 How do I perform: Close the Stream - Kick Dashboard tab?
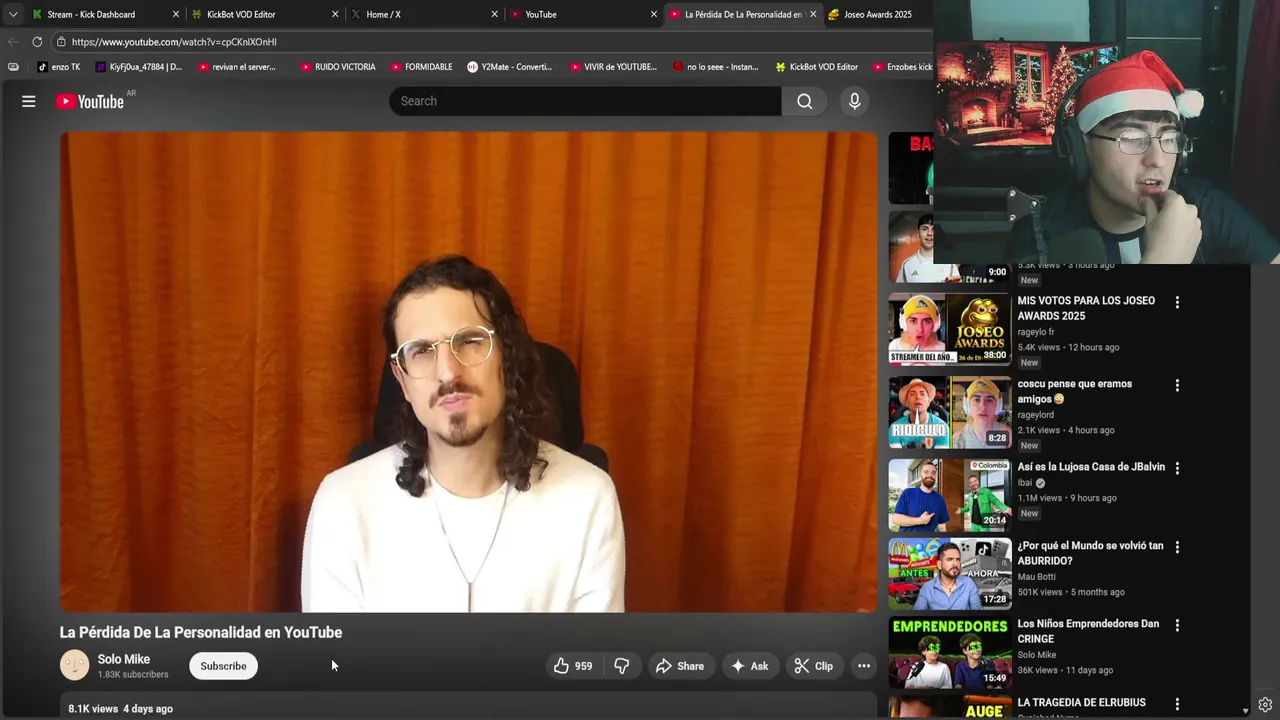coord(176,14)
